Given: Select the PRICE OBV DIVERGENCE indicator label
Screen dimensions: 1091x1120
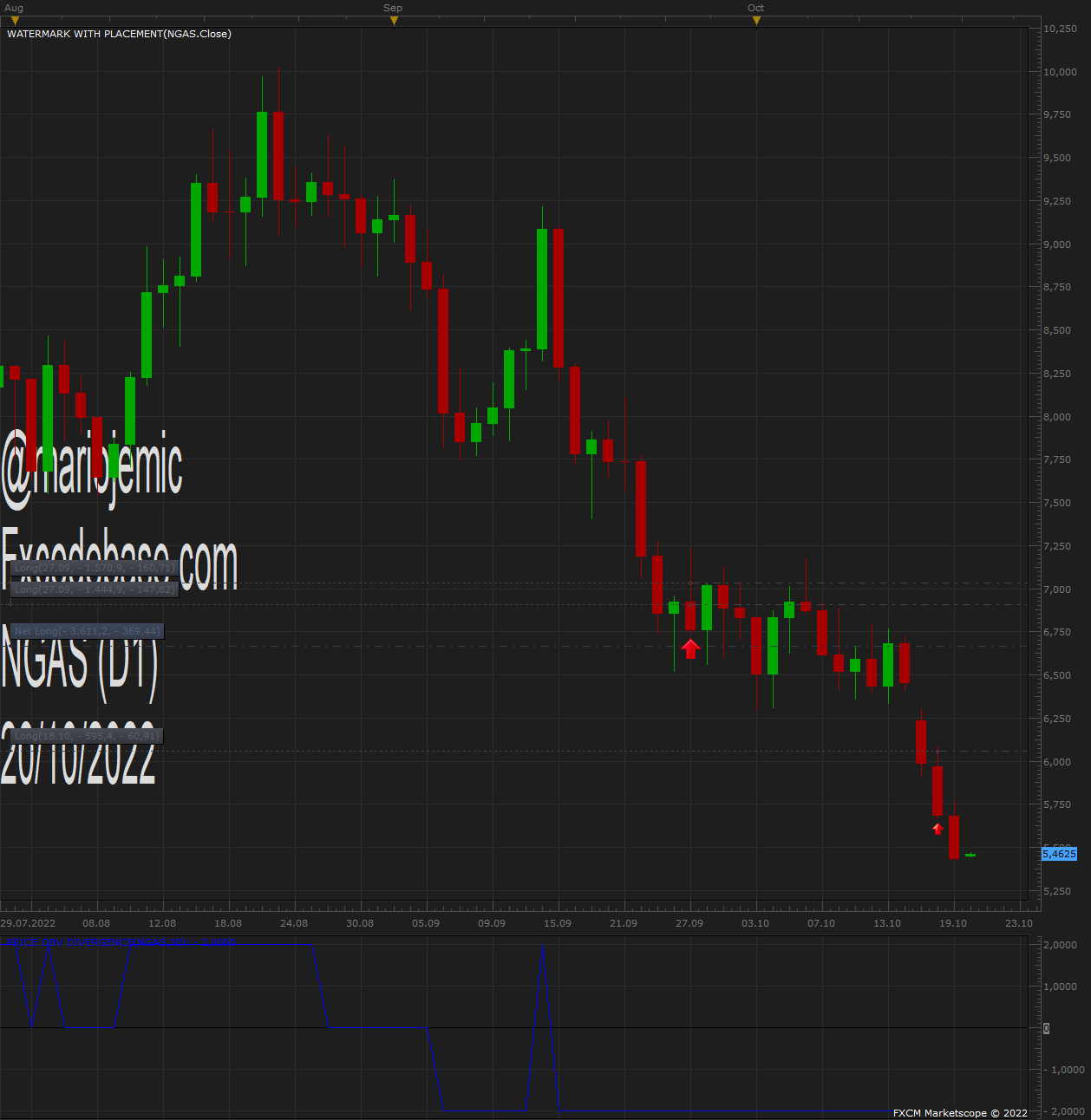Looking at the screenshot, I should (121, 942).
